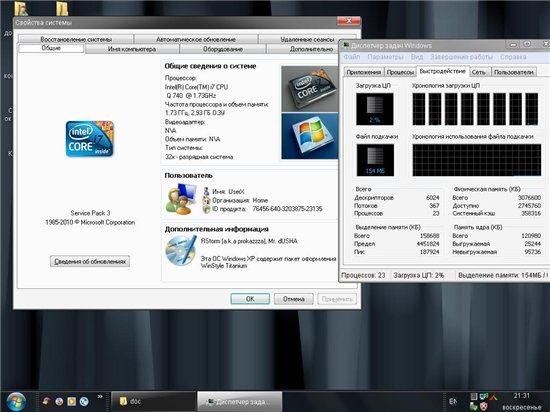Click the small icon beside Организация: Home
Viewport: 550px width, 412px height.
206,201
